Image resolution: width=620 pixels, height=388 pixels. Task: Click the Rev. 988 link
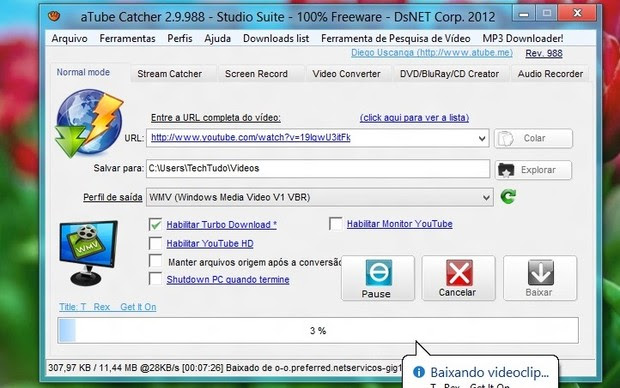(x=544, y=53)
